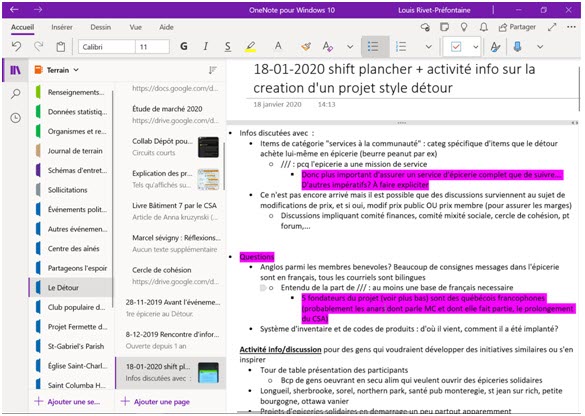585x416 pixels.
Task: Open the font name box Calibri
Action: tap(107, 47)
